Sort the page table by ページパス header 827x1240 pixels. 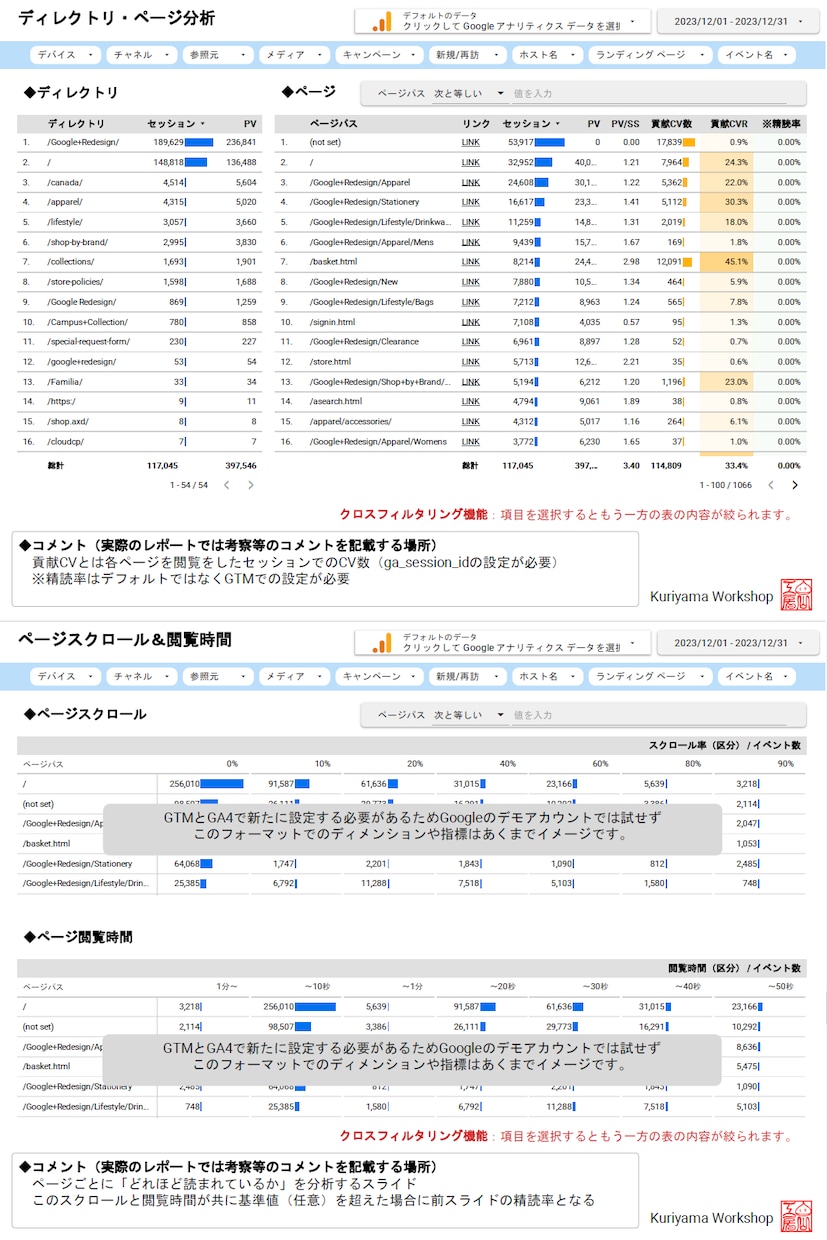(334, 124)
